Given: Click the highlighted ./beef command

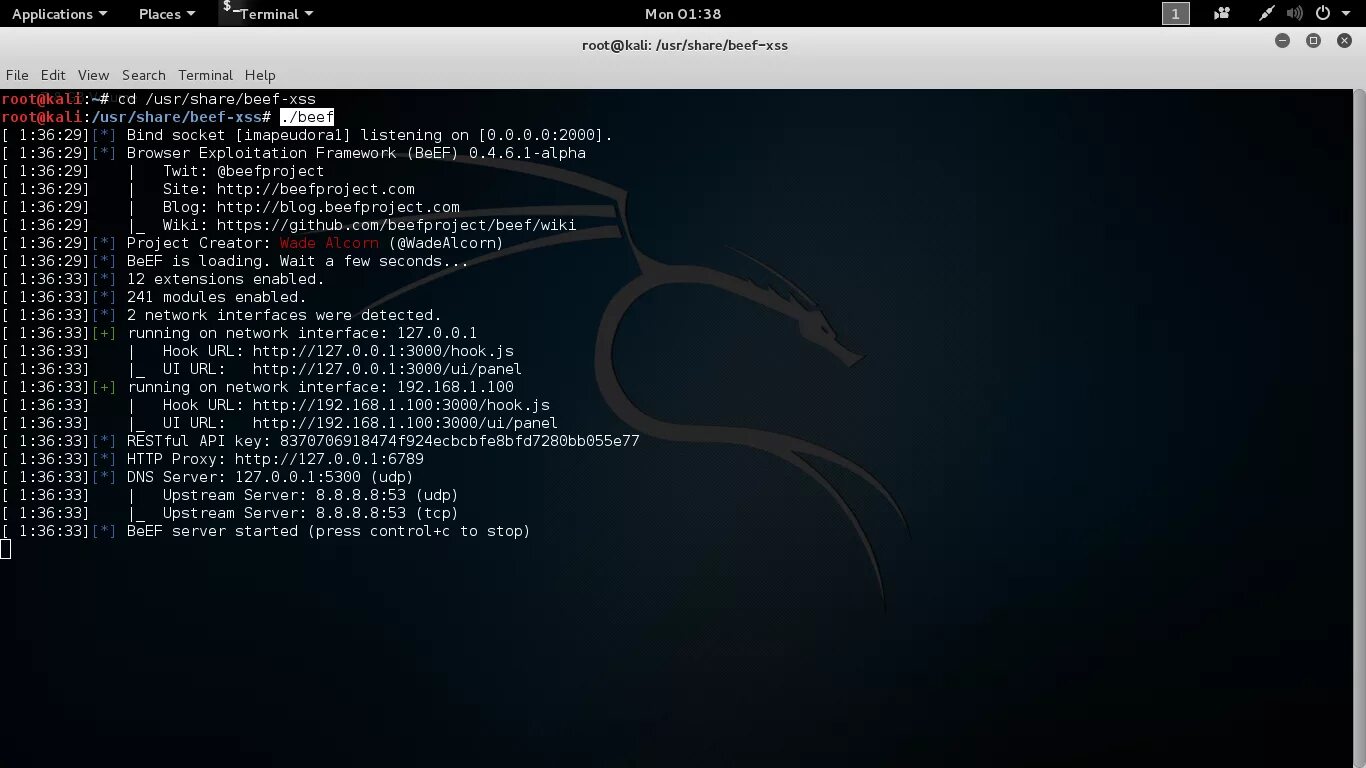Looking at the screenshot, I should pos(307,117).
